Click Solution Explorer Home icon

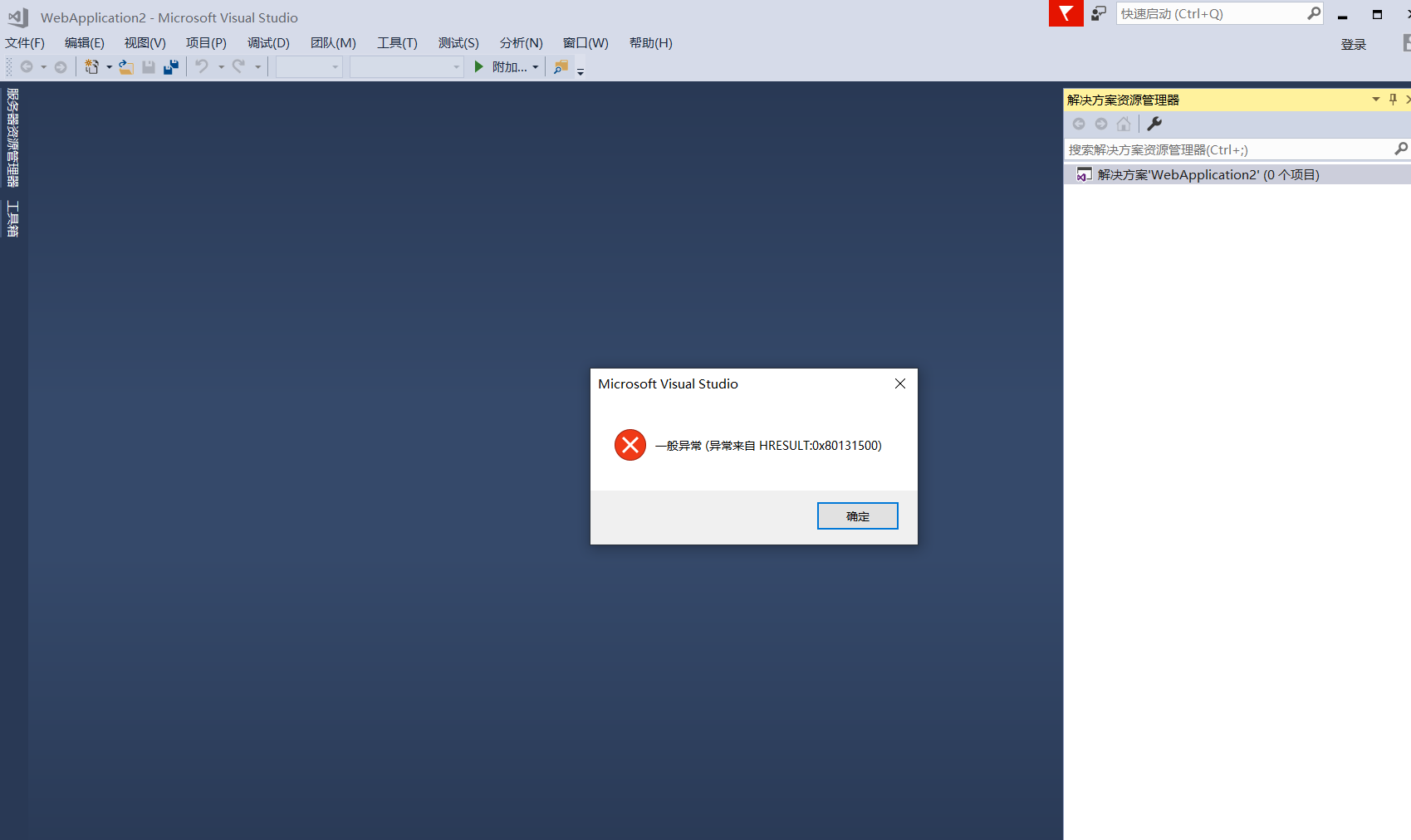click(x=1124, y=124)
